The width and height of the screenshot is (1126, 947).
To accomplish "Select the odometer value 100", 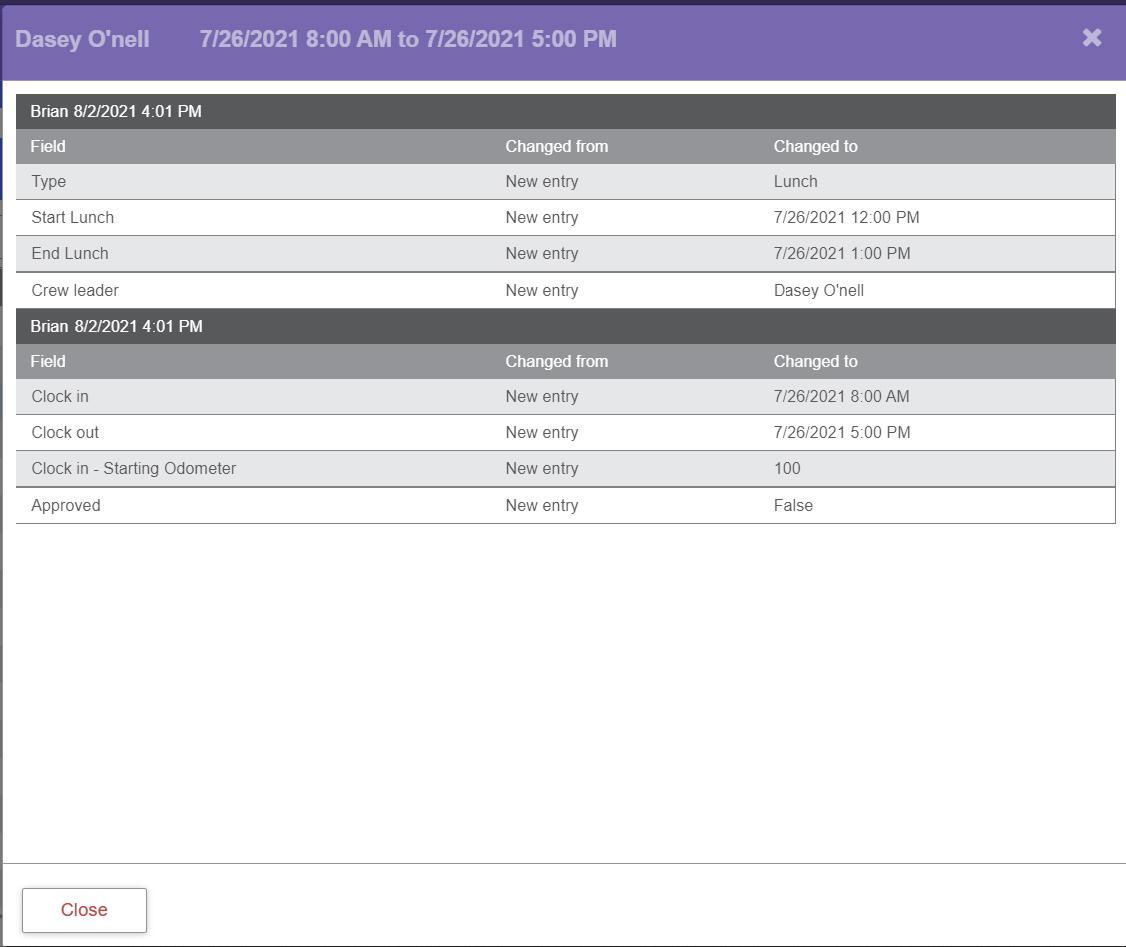I will (787, 469).
